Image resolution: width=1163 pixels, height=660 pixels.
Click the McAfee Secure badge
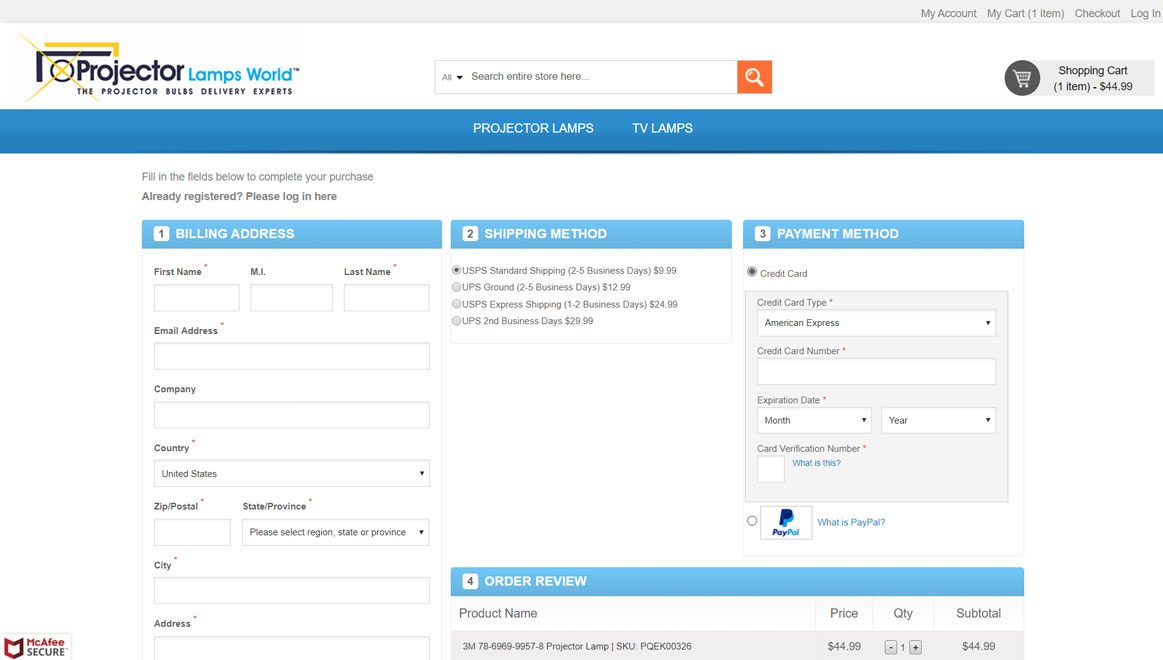[36, 647]
